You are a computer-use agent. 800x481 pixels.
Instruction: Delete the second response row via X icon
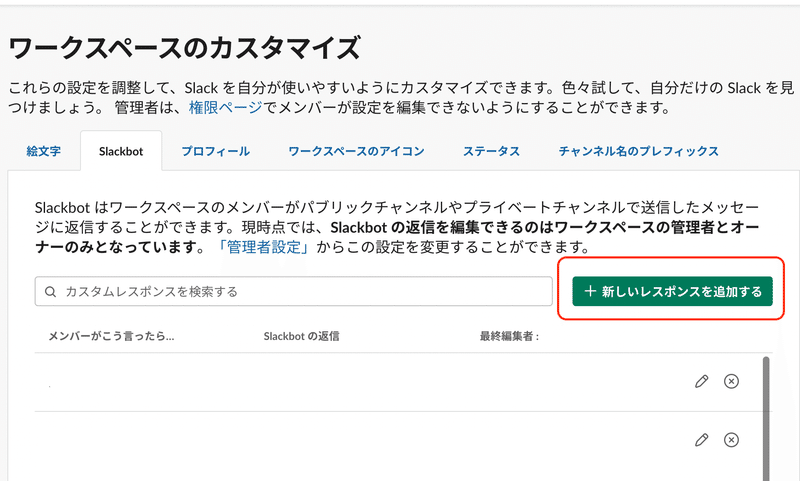[731, 440]
